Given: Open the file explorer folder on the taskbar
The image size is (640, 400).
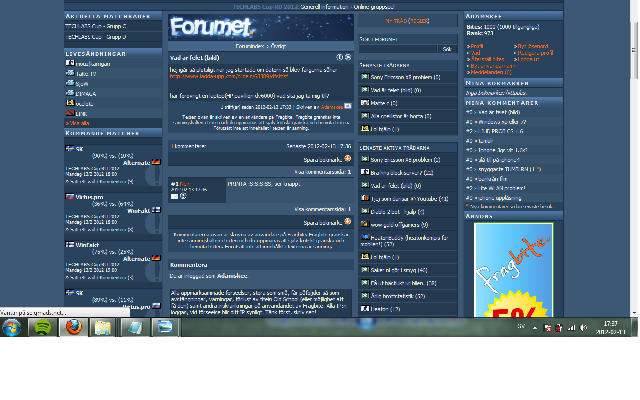Looking at the screenshot, I should [x=103, y=326].
